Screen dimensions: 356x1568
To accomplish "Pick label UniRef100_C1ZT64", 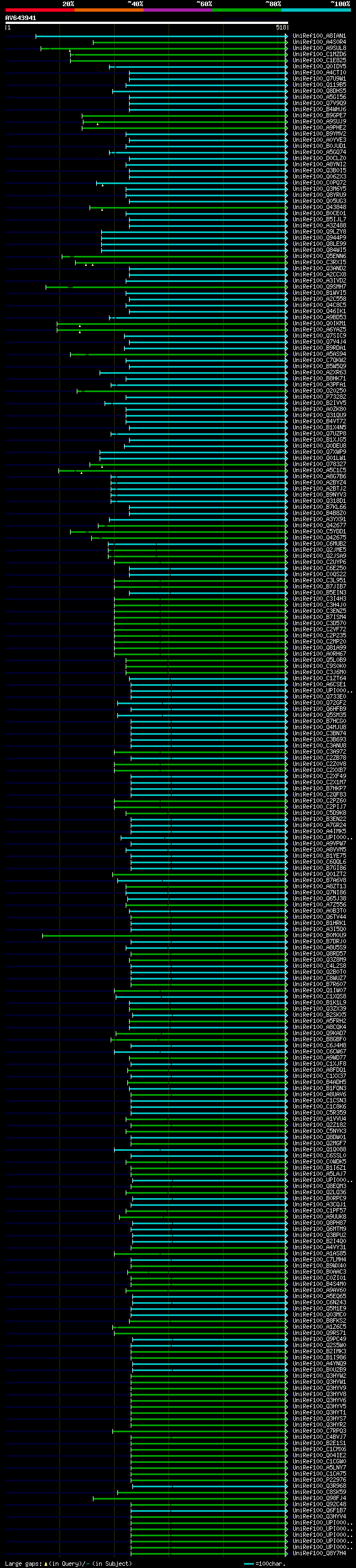I will [319, 679].
